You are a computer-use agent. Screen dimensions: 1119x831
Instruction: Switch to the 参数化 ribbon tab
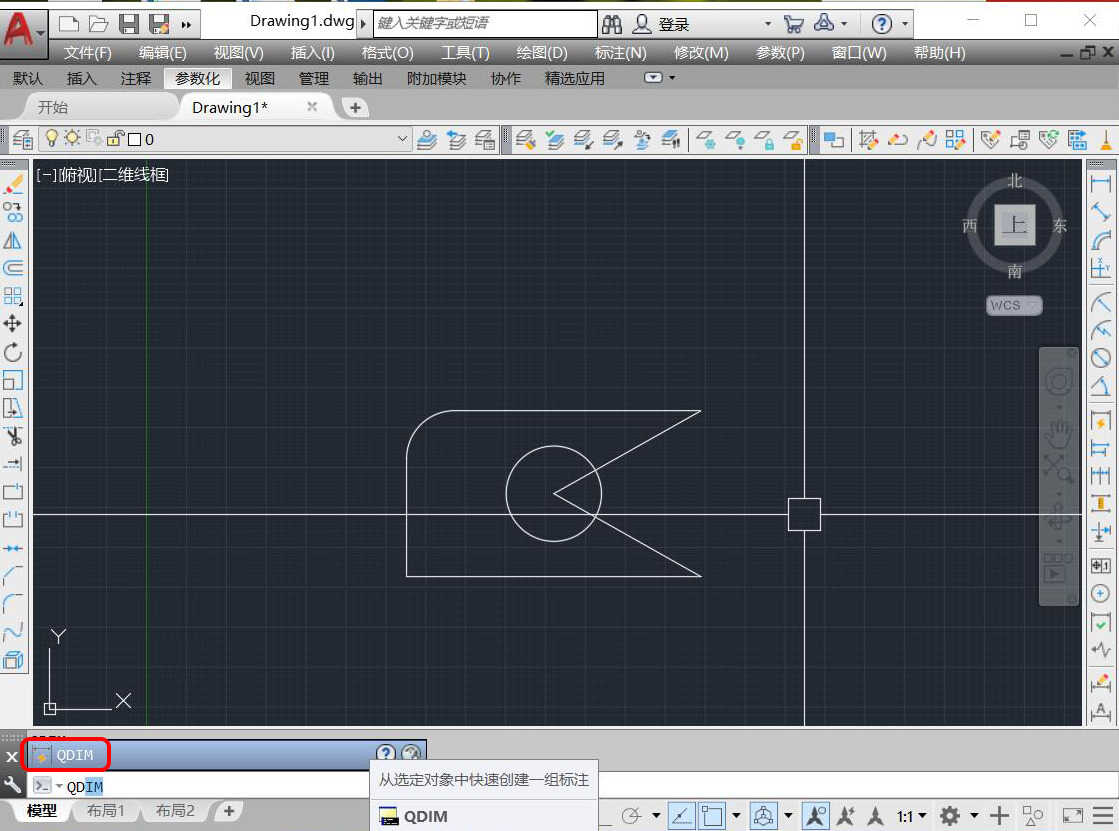(198, 79)
